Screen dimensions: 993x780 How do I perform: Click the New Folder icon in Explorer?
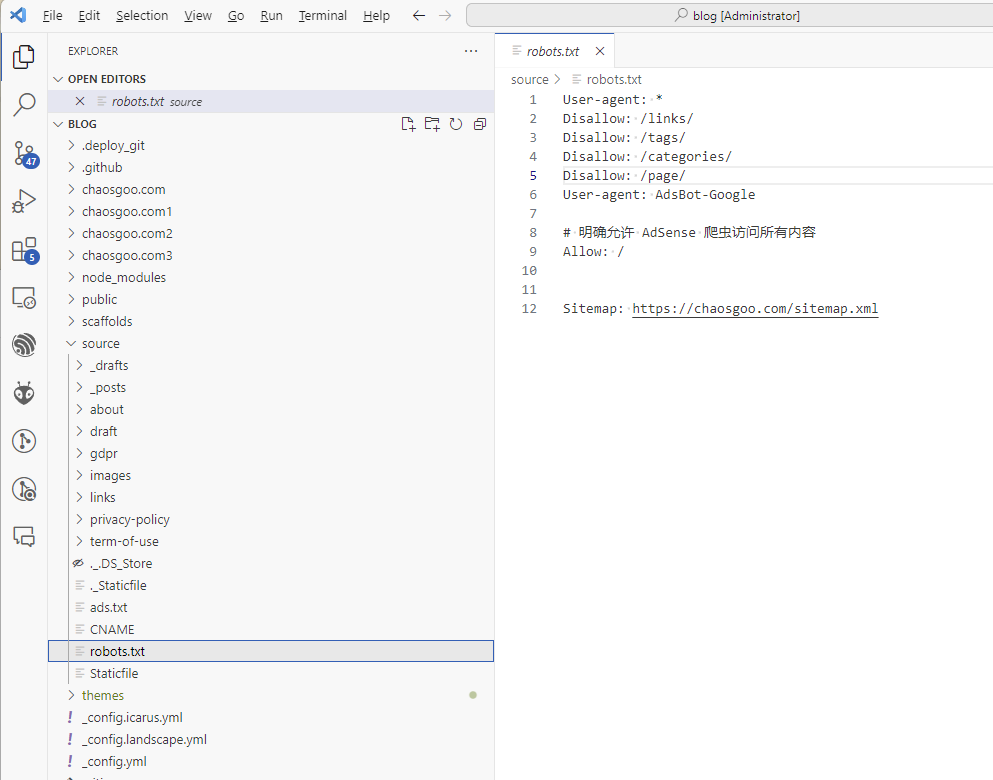(432, 124)
